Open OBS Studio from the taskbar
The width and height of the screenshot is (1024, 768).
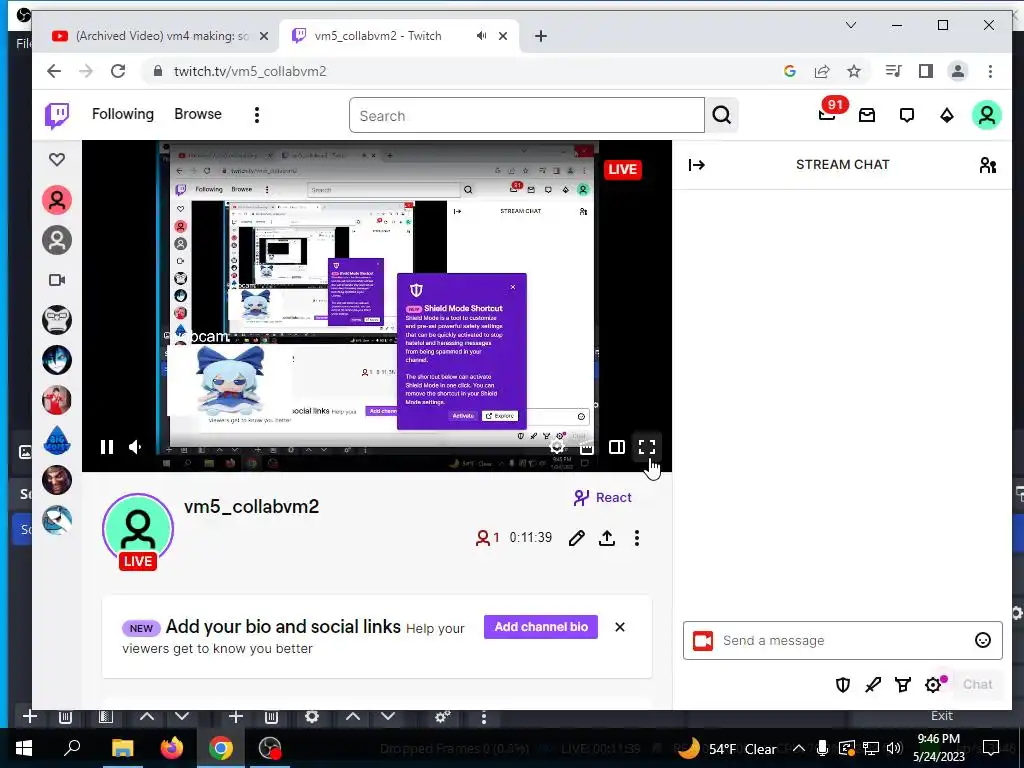pos(270,748)
